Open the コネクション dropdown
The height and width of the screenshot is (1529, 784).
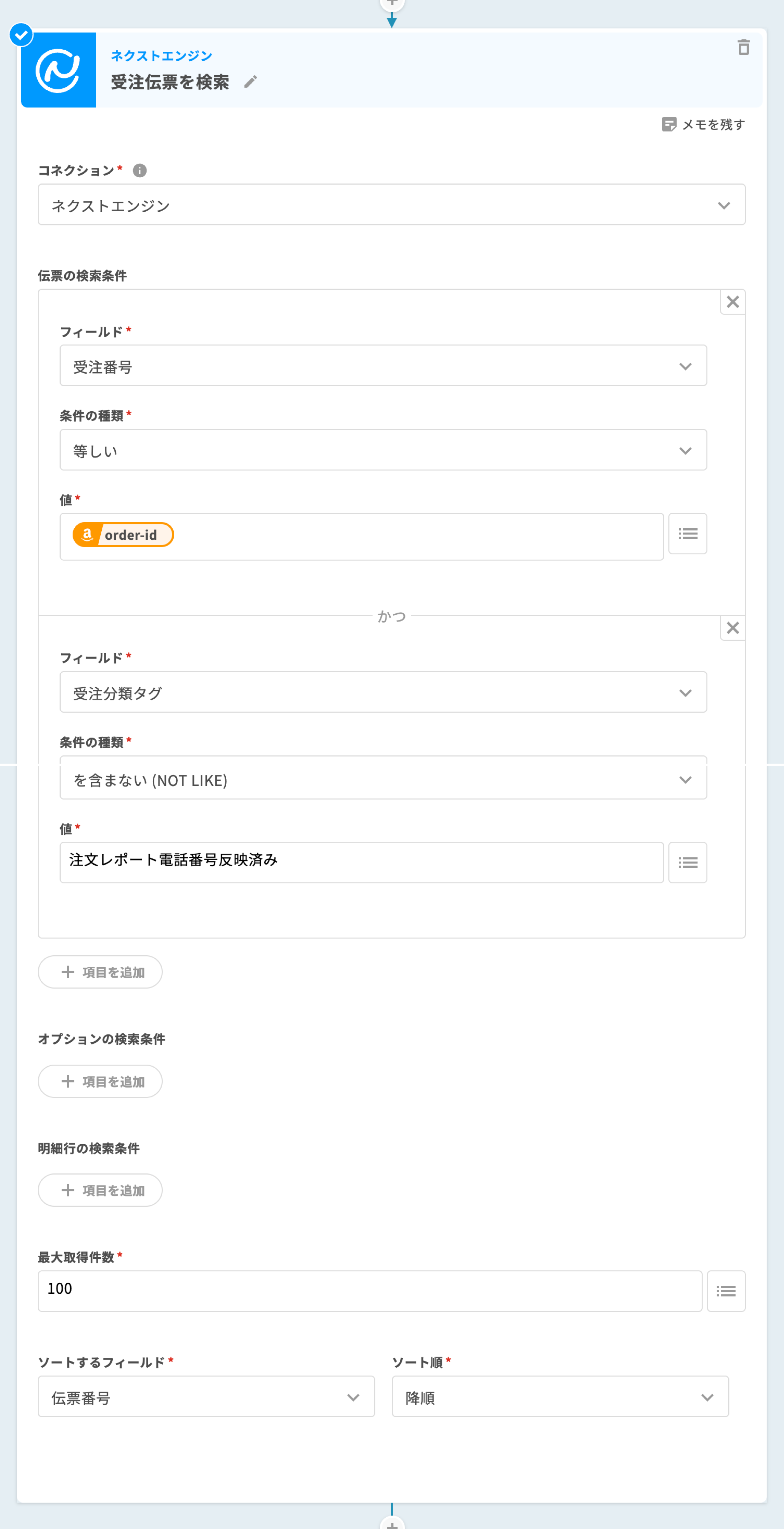(x=391, y=205)
